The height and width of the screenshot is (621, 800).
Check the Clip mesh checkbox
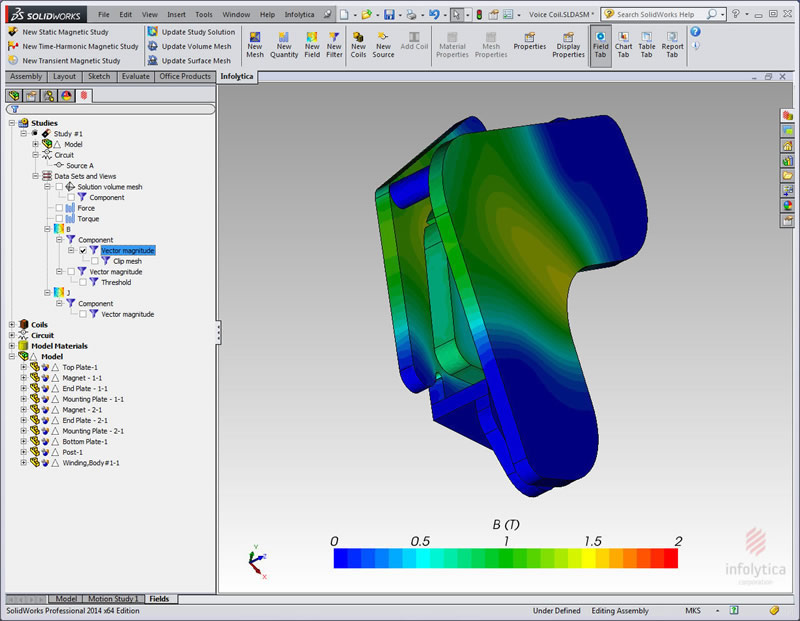pyautogui.click(x=94, y=261)
